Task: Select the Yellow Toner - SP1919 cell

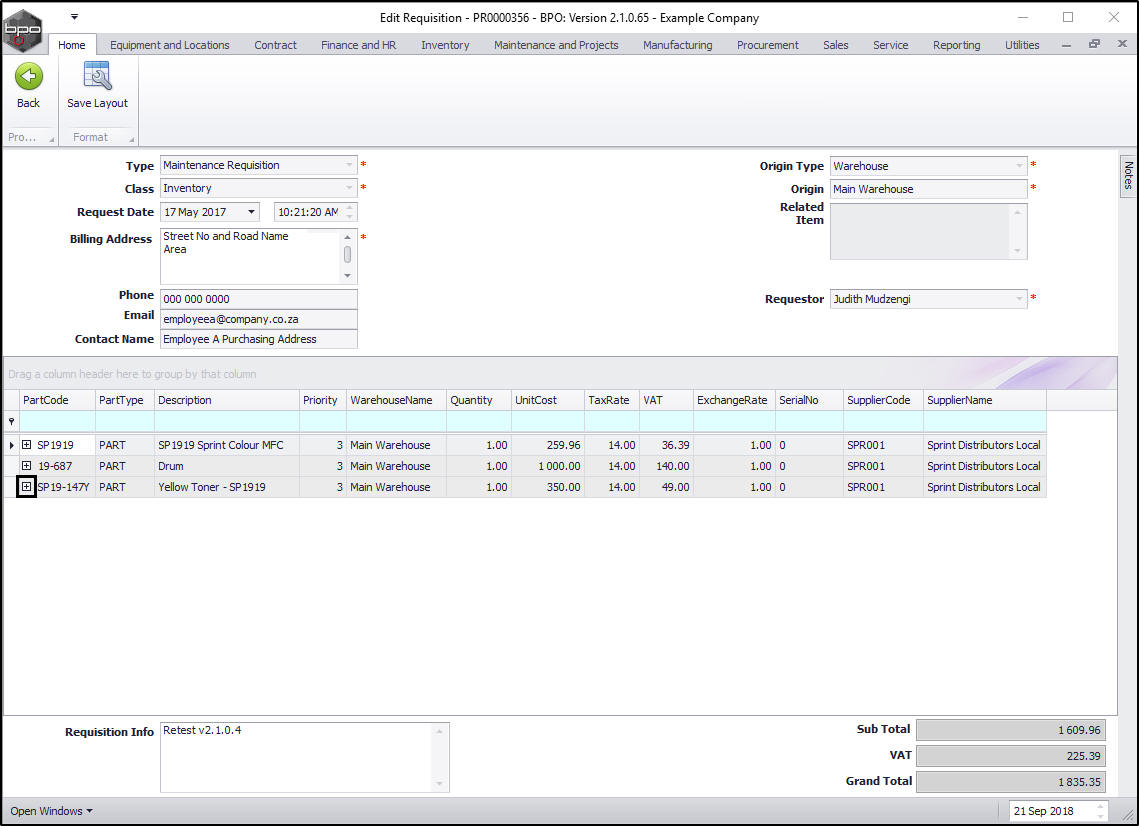Action: click(227, 487)
